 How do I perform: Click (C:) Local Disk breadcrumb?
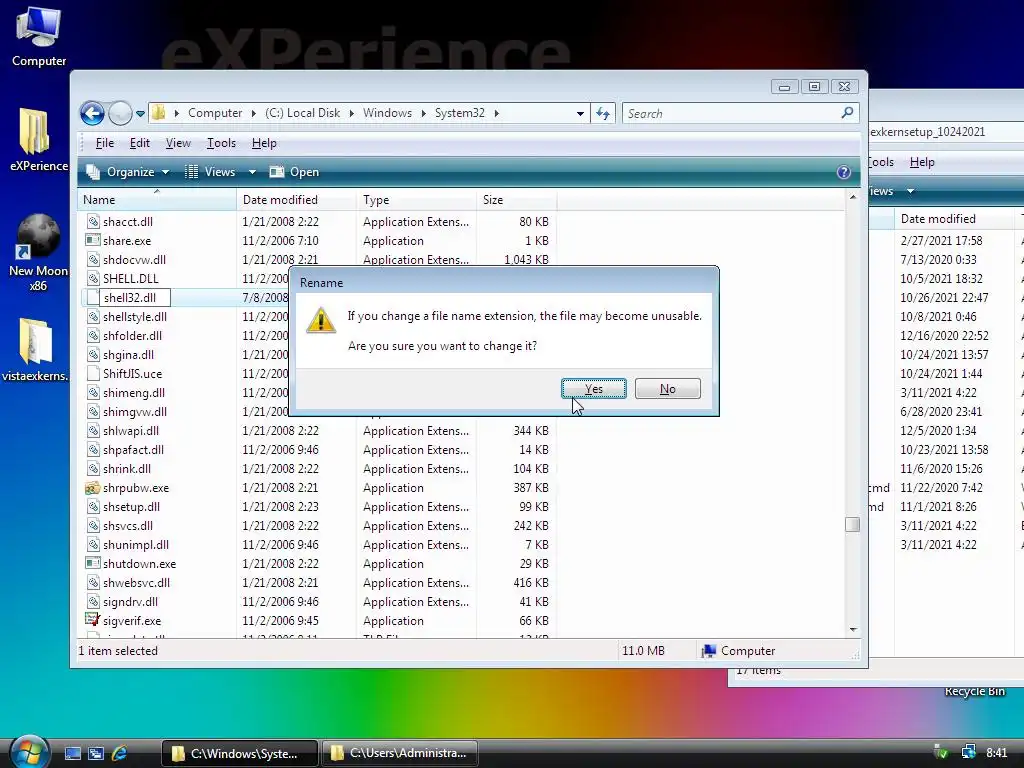302,113
